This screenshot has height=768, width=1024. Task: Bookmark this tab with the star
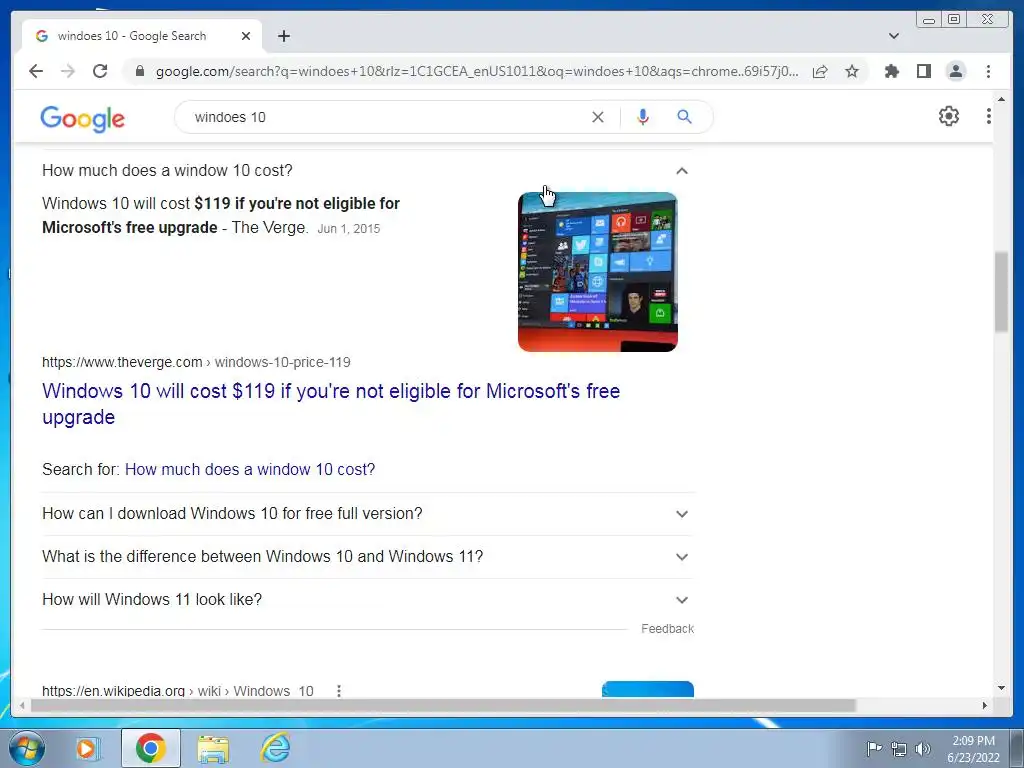tap(852, 71)
